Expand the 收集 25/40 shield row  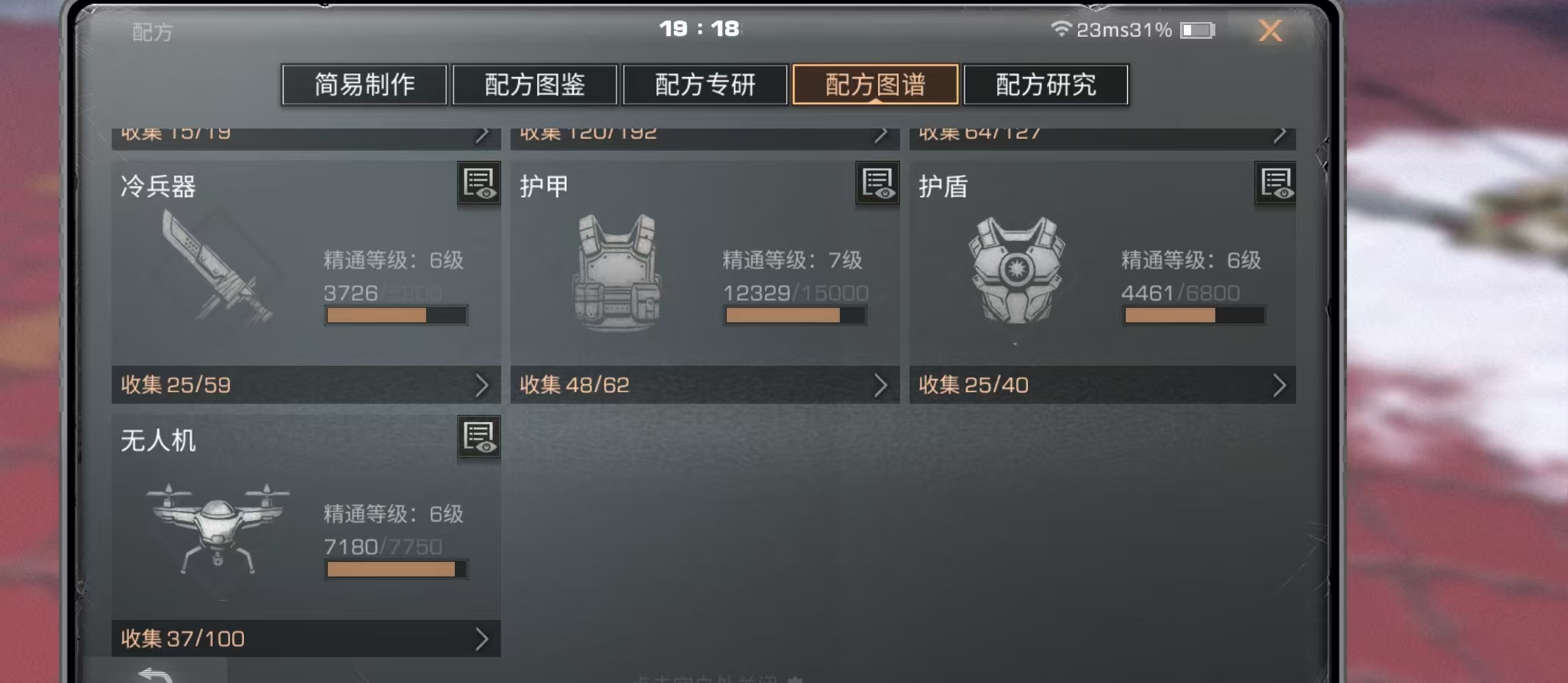coord(1102,385)
